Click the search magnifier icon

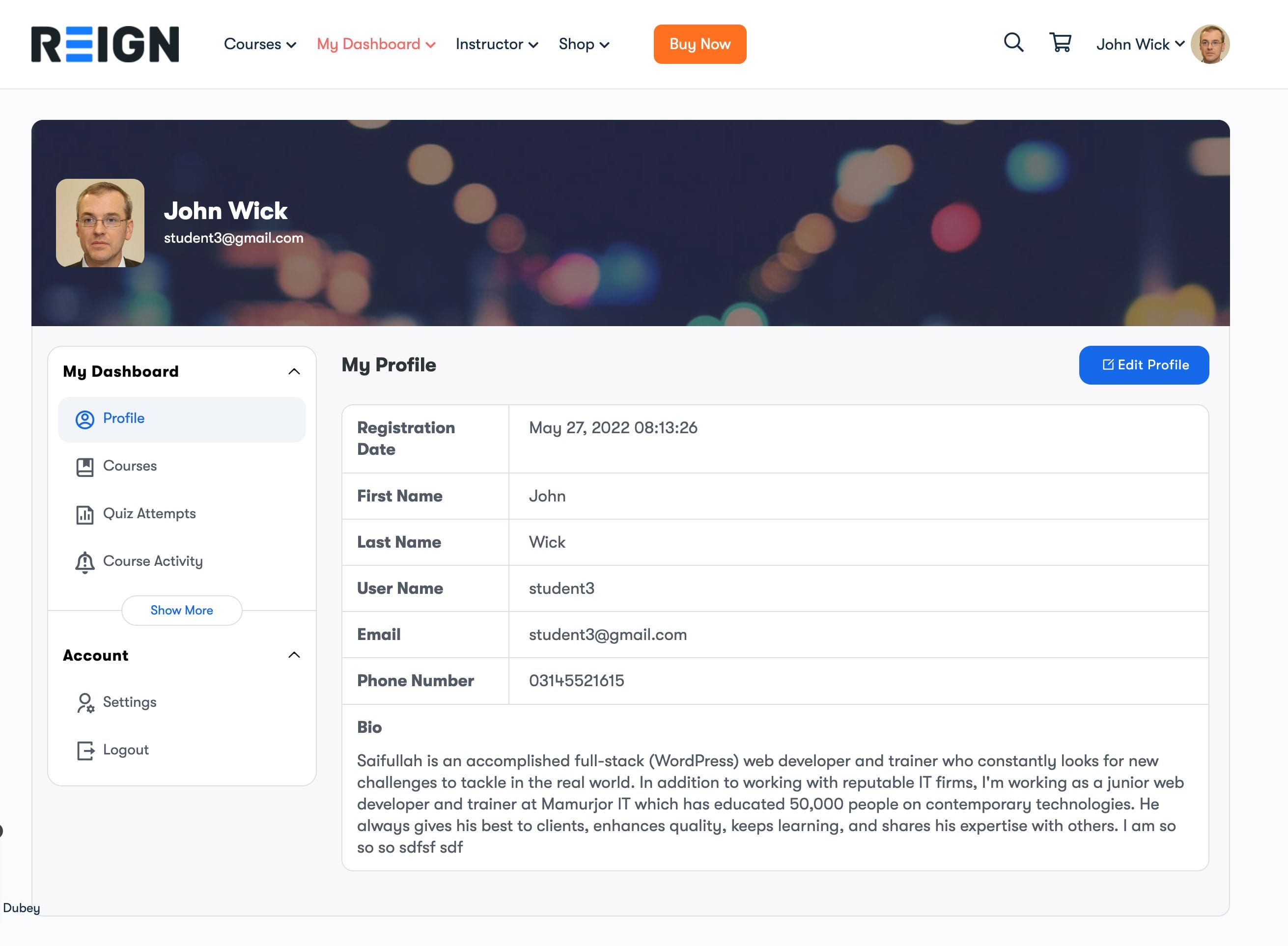pyautogui.click(x=1013, y=42)
